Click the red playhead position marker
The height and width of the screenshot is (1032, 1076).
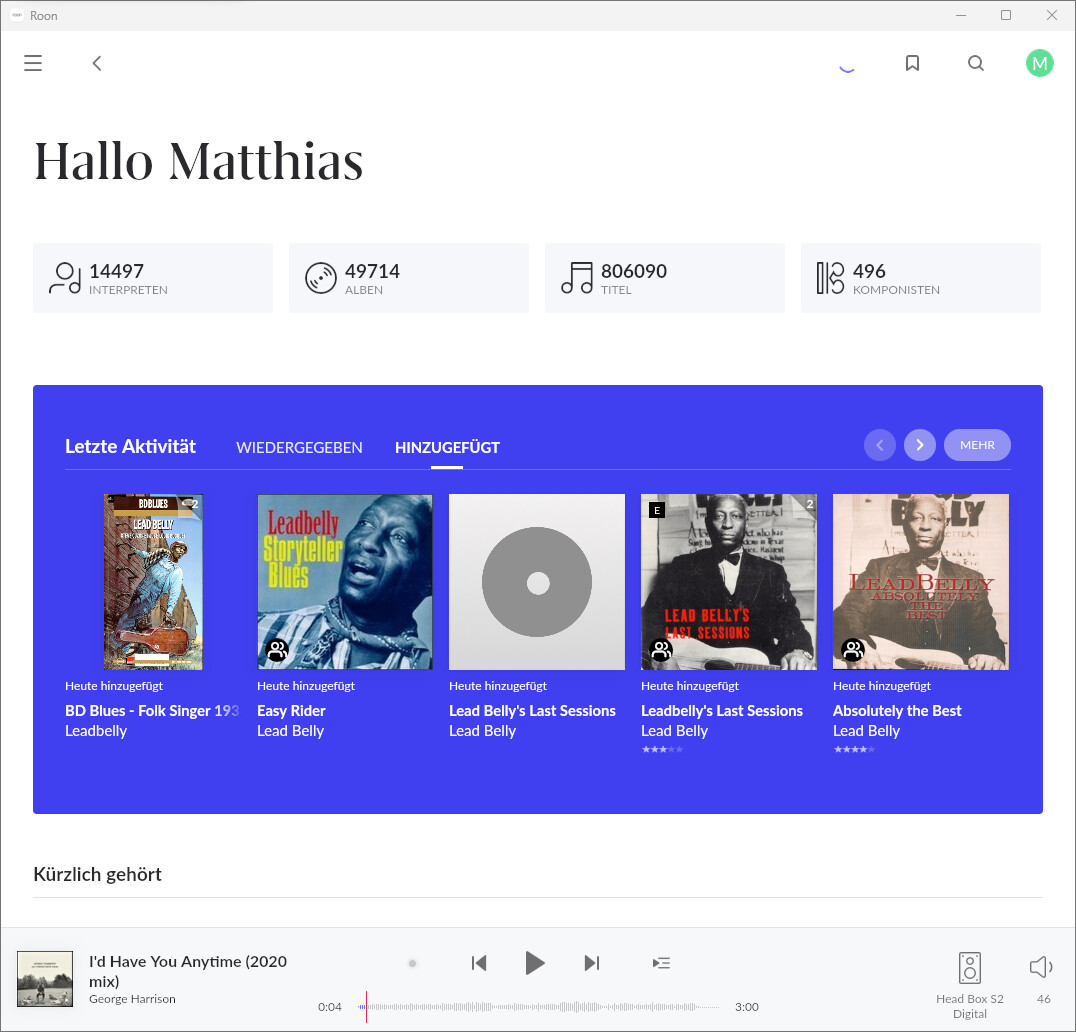366,1007
